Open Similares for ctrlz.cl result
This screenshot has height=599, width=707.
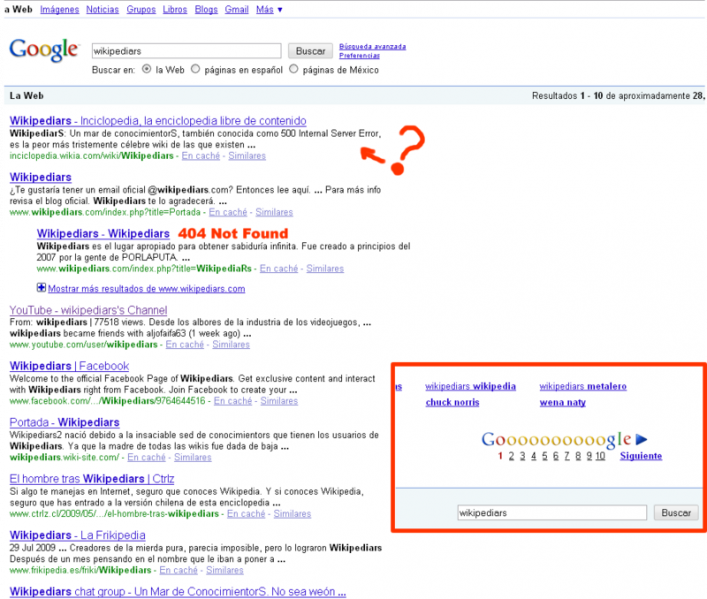[x=292, y=513]
